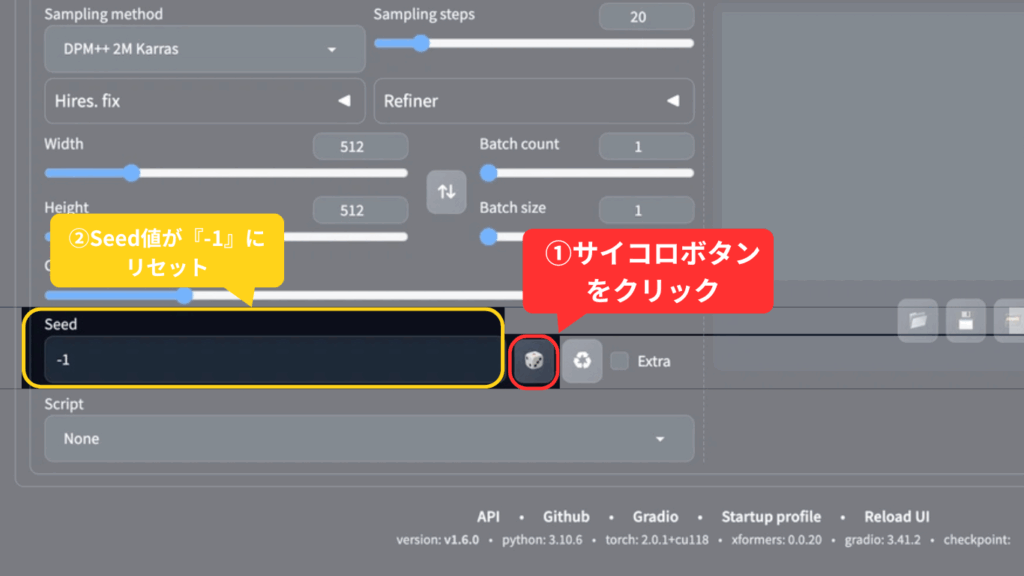Open the Github footer link

tap(566, 517)
